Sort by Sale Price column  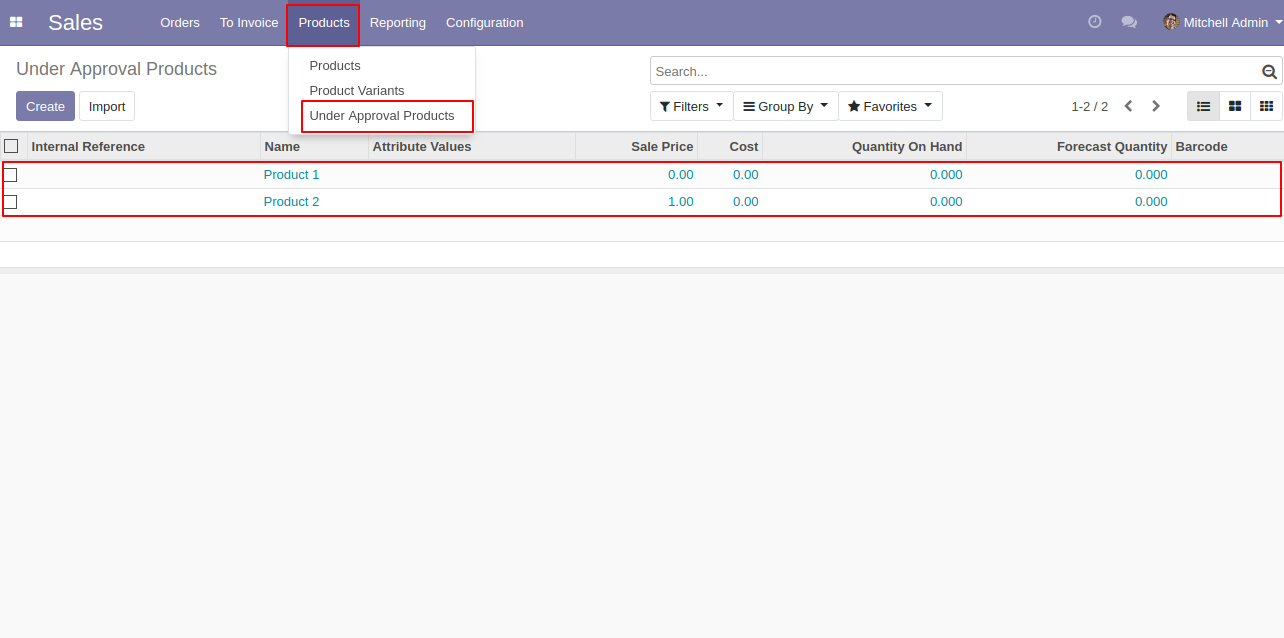click(x=637, y=146)
